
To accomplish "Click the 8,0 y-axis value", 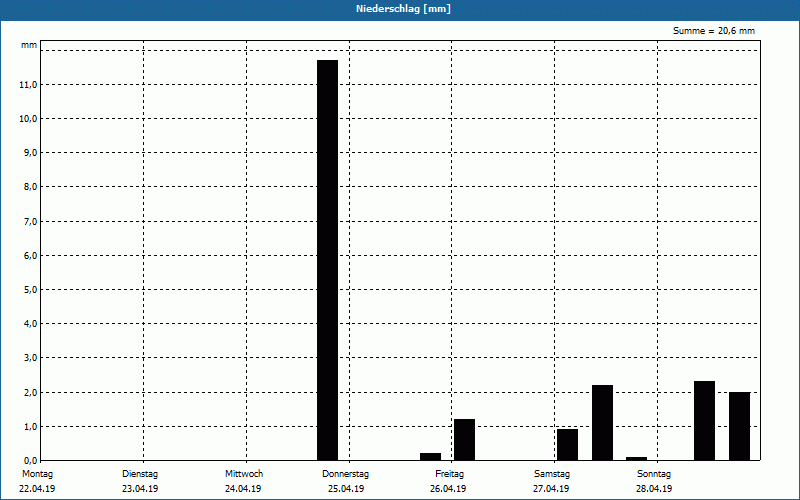I will (30, 187).
